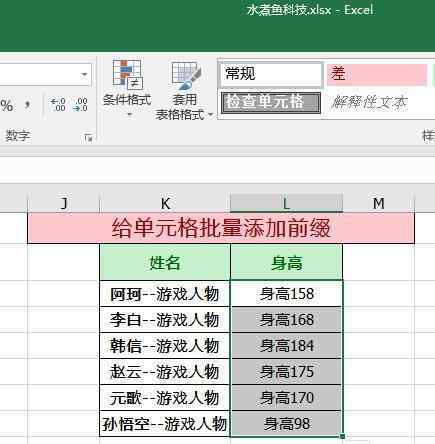Apply the percent style number format
435x444 pixels.
pyautogui.click(x=6, y=106)
